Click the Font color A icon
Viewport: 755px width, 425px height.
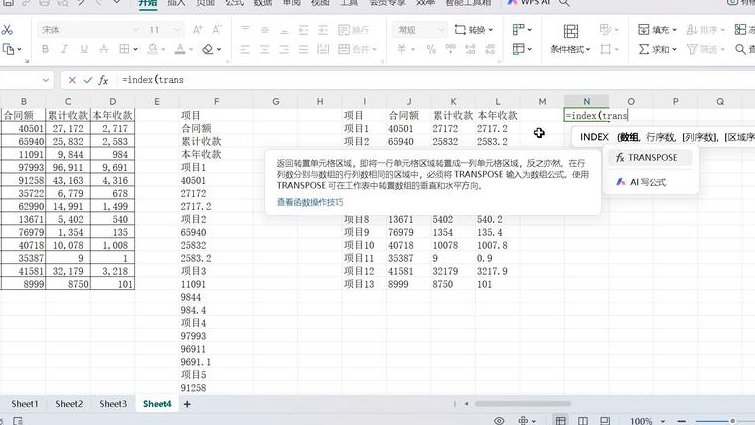pos(180,49)
